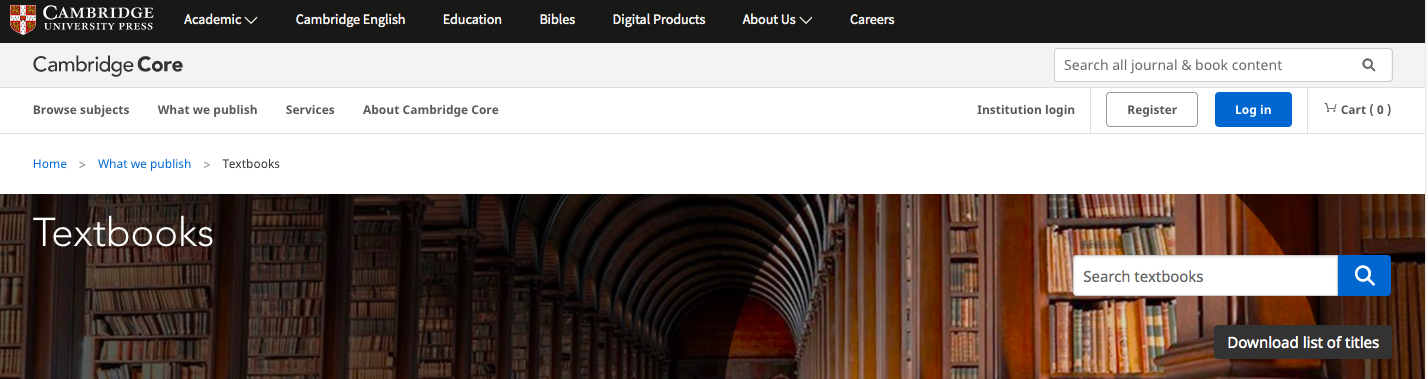This screenshot has height=379, width=1428.
Task: Select Education in the top bar
Action: (472, 19)
